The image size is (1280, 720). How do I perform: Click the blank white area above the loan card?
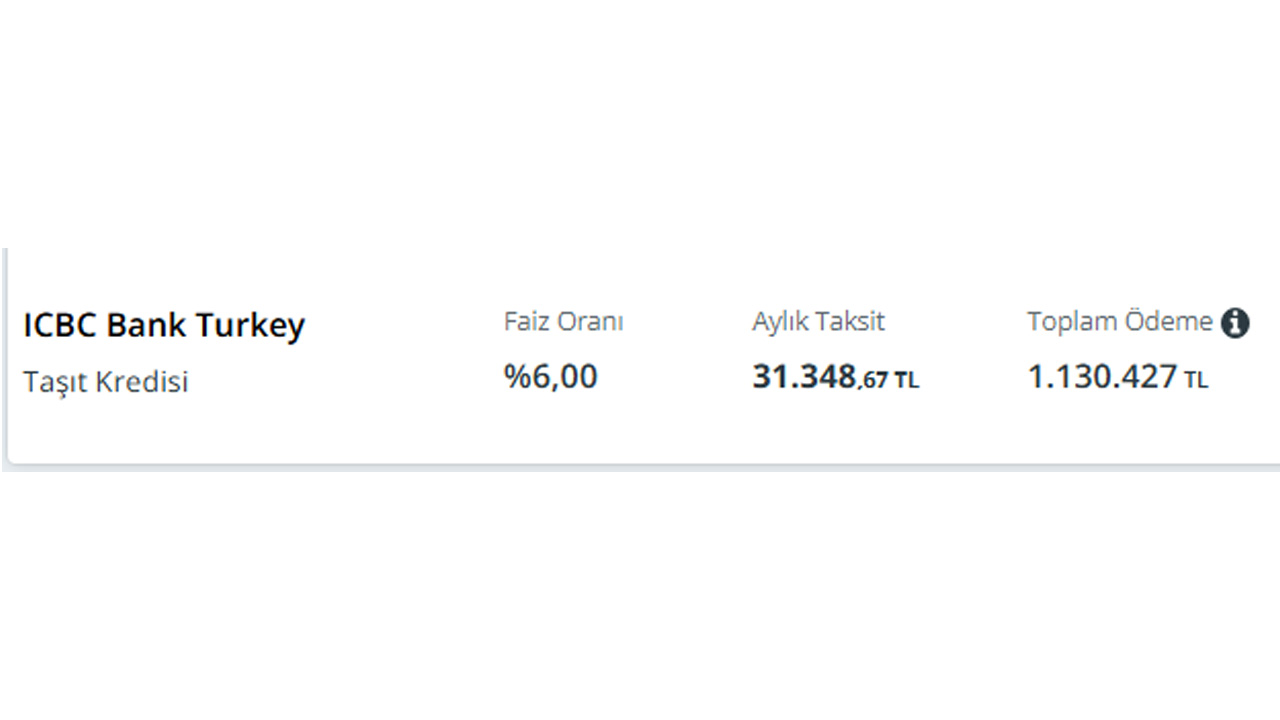(640, 120)
